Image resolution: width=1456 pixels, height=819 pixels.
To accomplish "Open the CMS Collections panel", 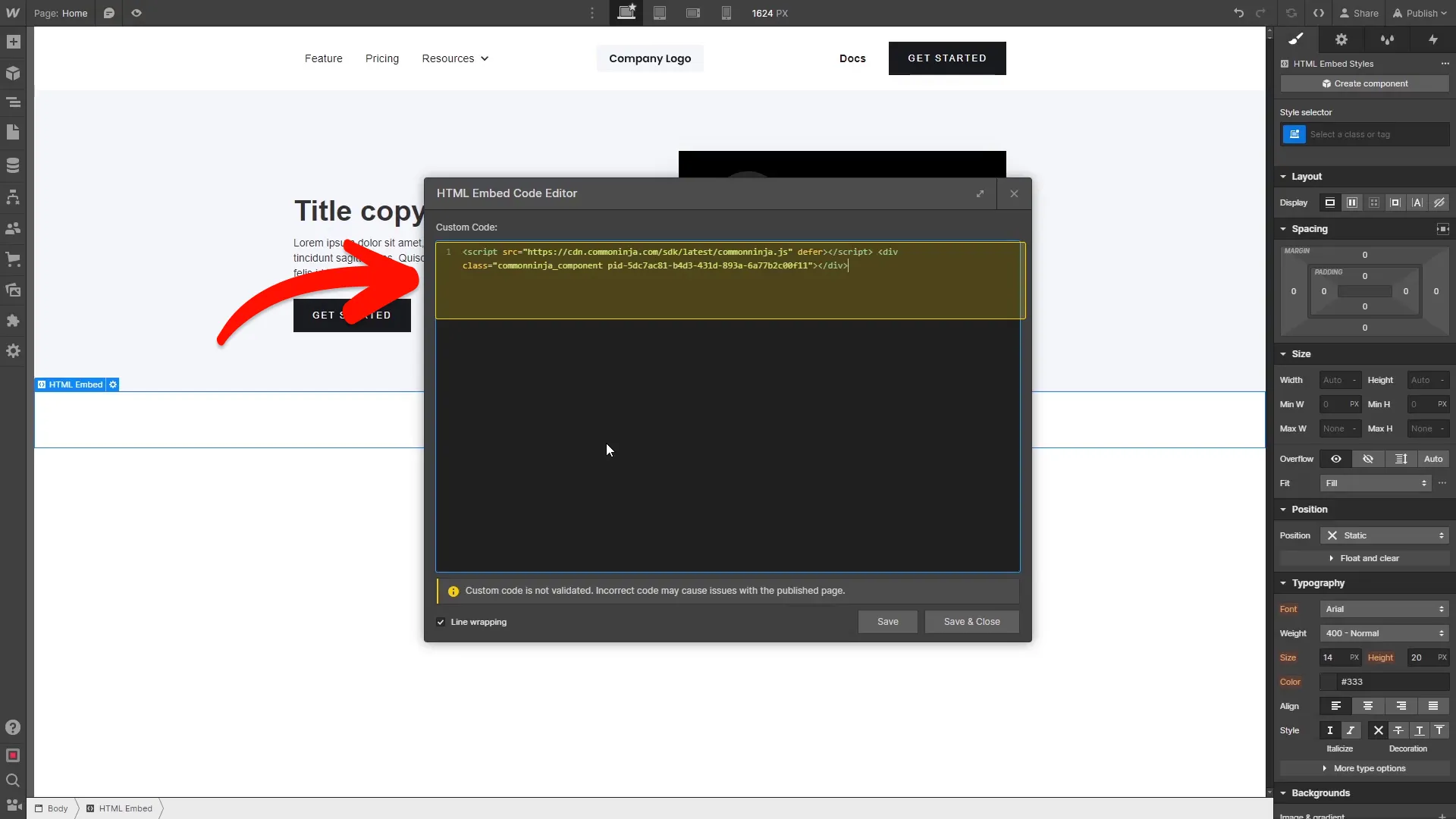I will pyautogui.click(x=13, y=165).
